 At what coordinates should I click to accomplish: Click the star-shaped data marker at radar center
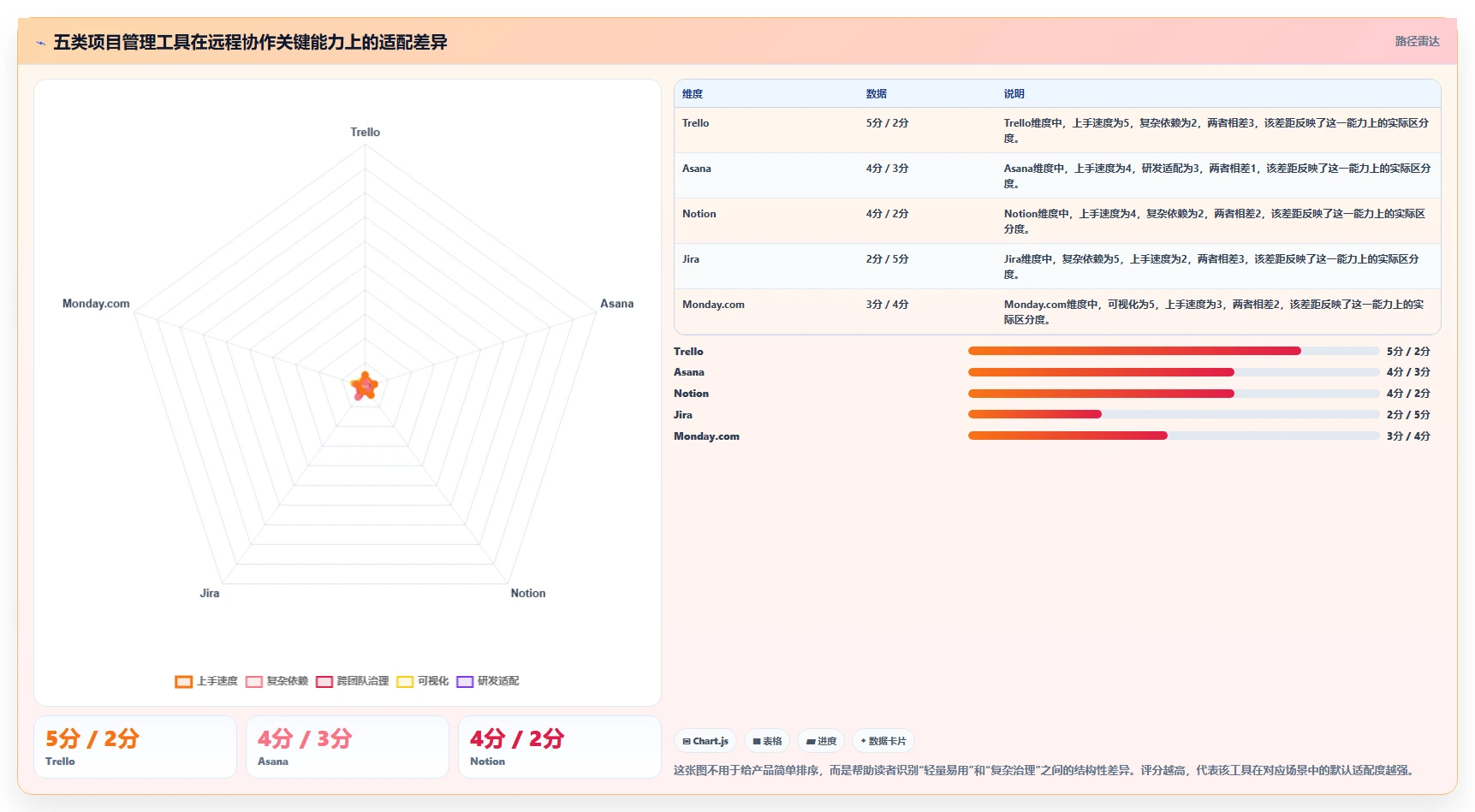pos(365,386)
